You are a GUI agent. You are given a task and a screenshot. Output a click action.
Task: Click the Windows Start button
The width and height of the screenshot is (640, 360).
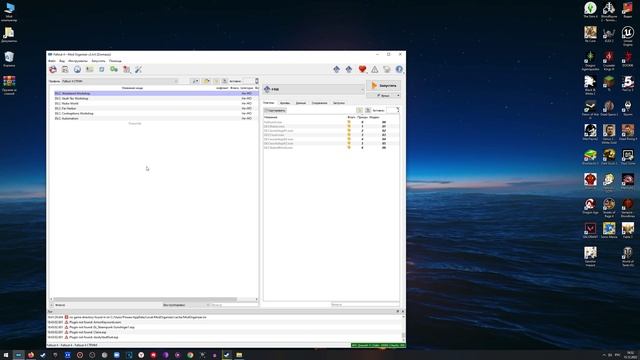[x=6, y=355]
